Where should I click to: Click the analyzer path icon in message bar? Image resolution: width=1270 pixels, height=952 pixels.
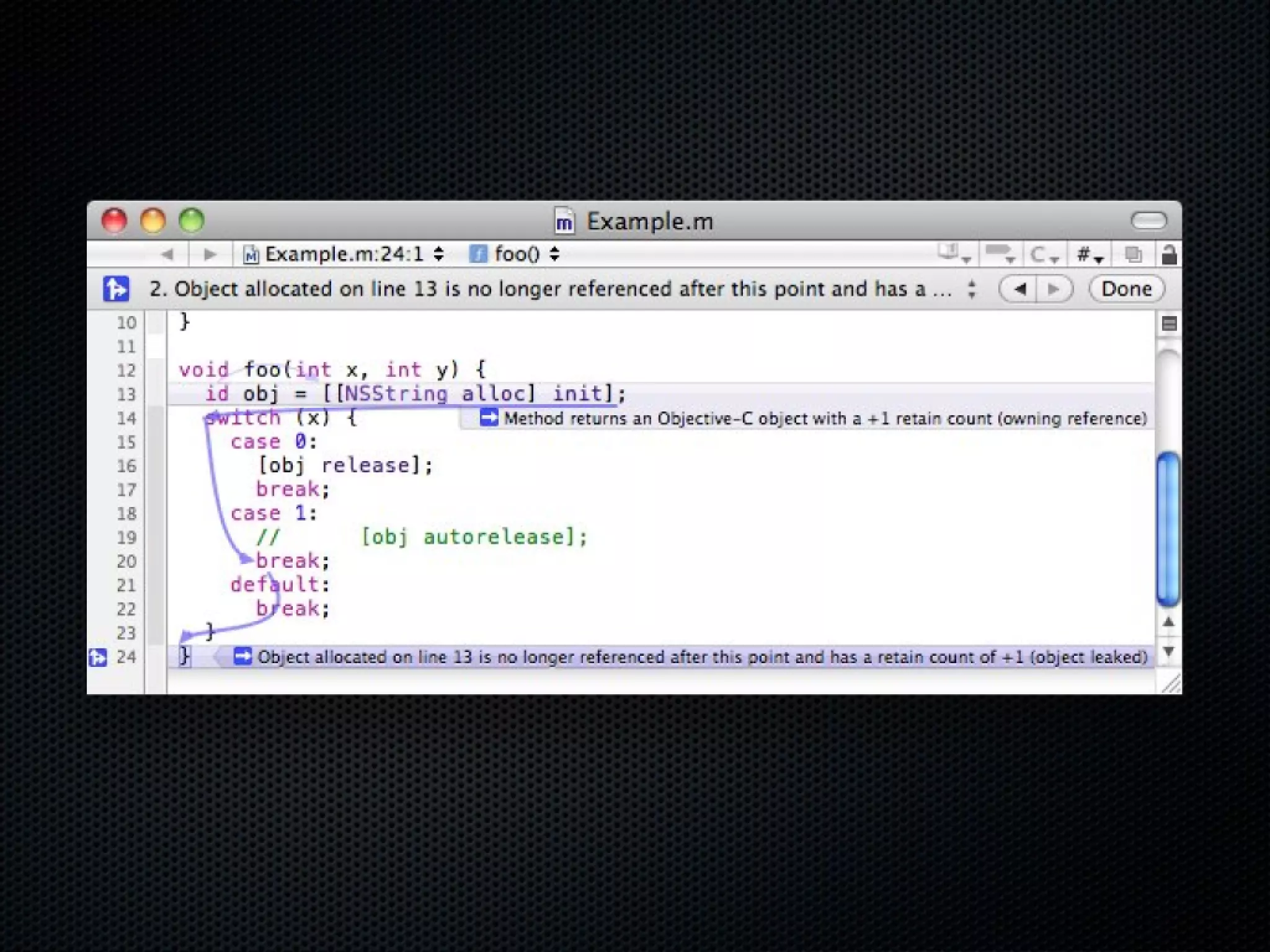pos(116,289)
